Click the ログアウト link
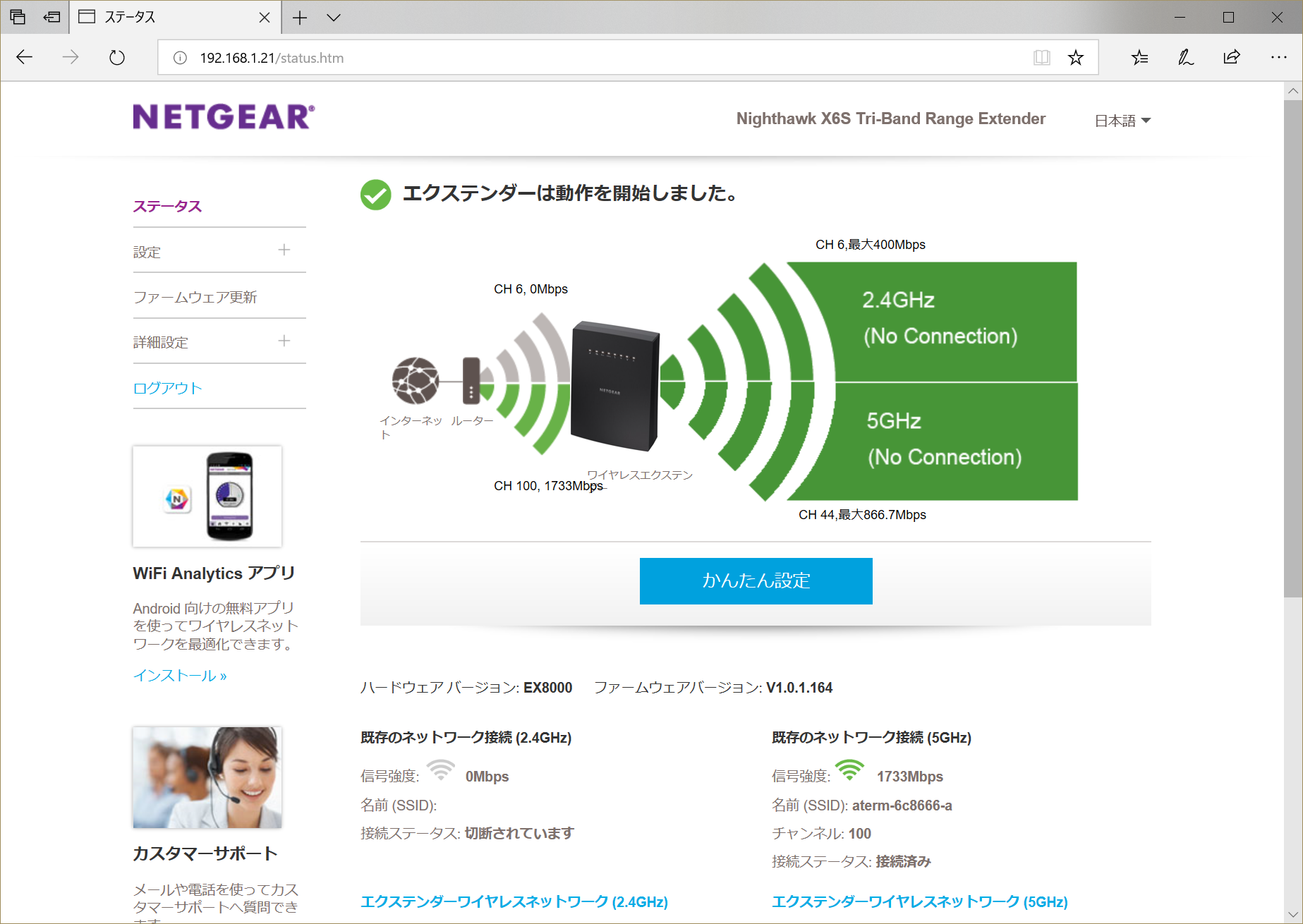Screen dimensions: 1303x924 [168, 388]
